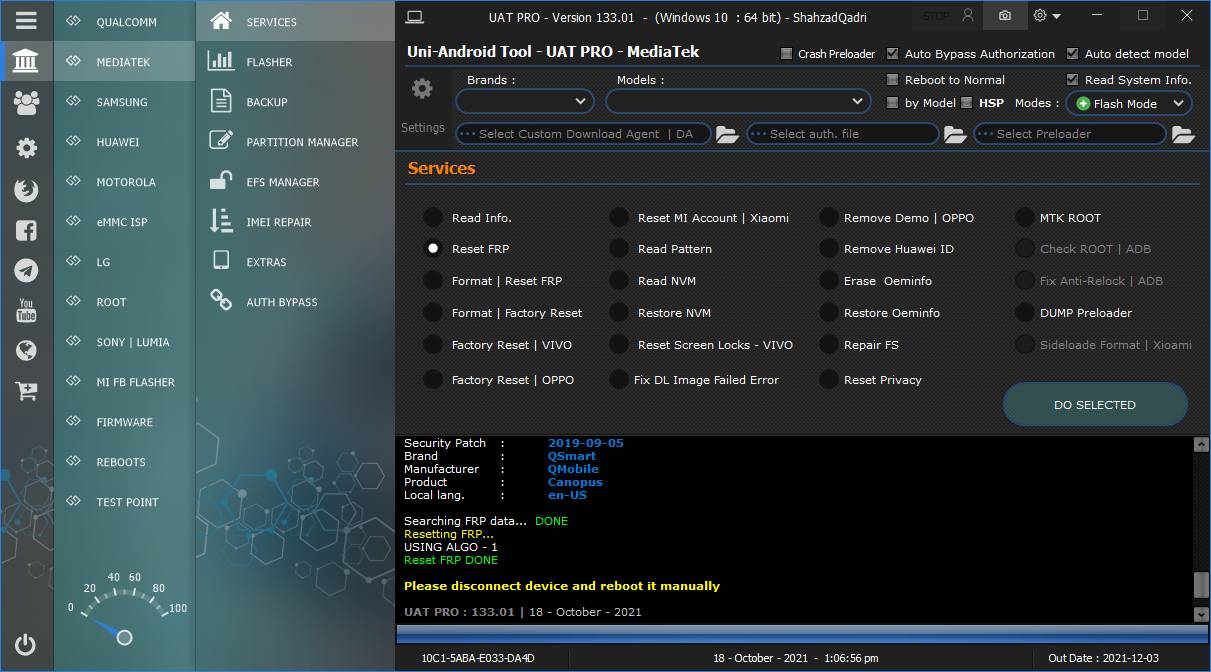Screen dimensions: 1211x672
Task: Open the Facebook sidebar icon
Action: coord(26,230)
